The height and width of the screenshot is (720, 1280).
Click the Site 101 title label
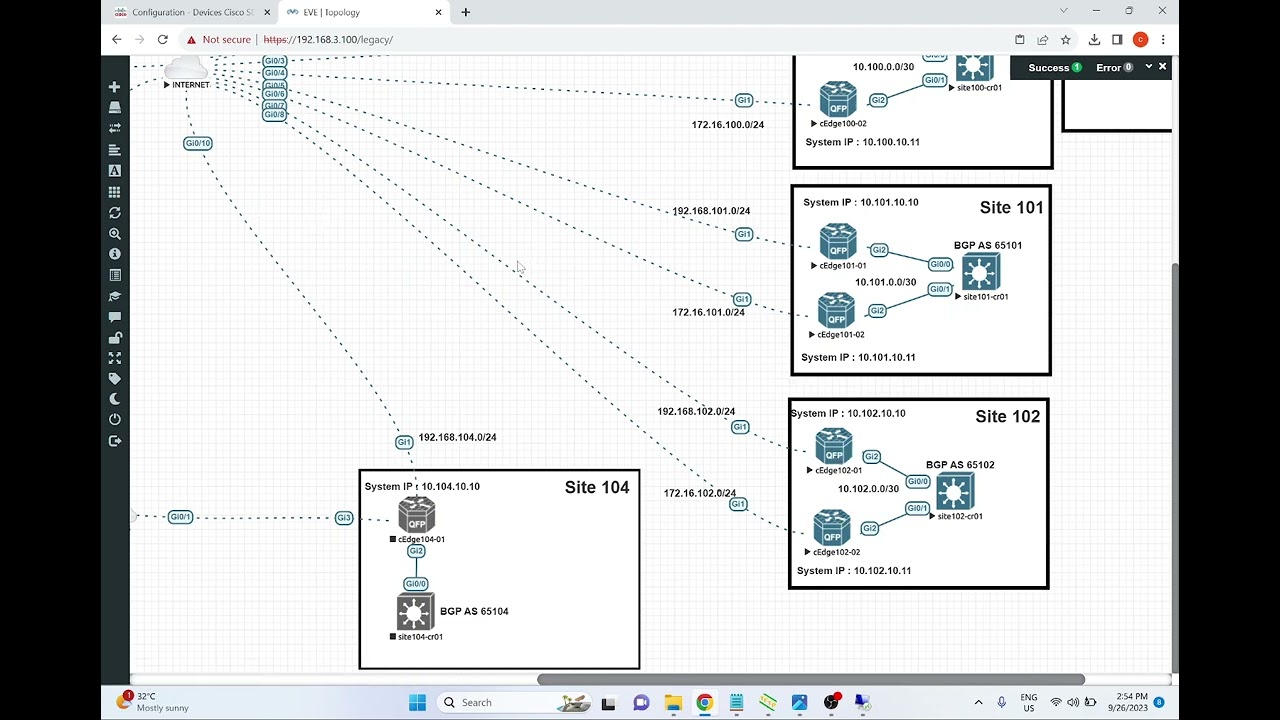click(x=1011, y=208)
